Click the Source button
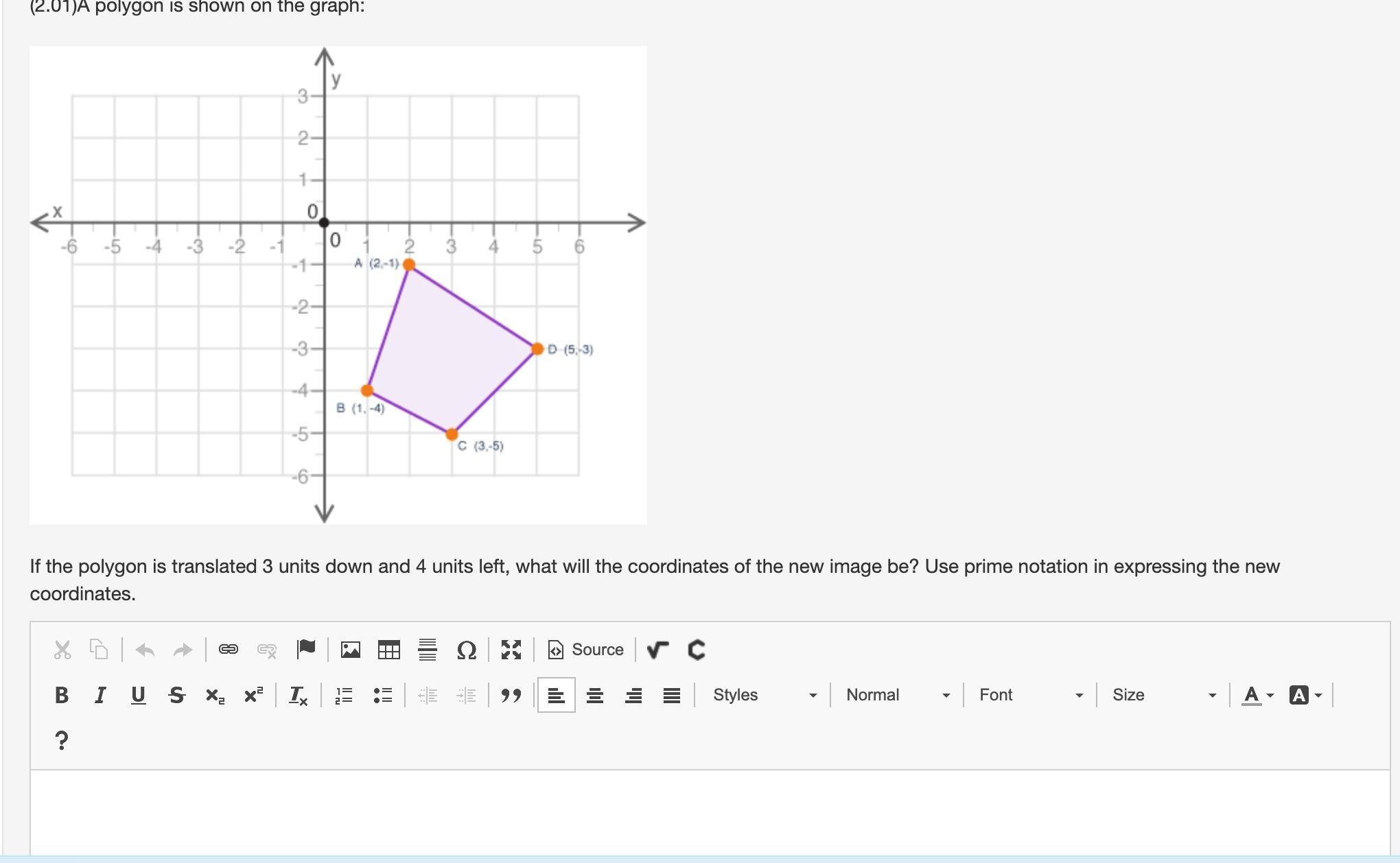This screenshot has width=1400, height=863. [x=586, y=650]
